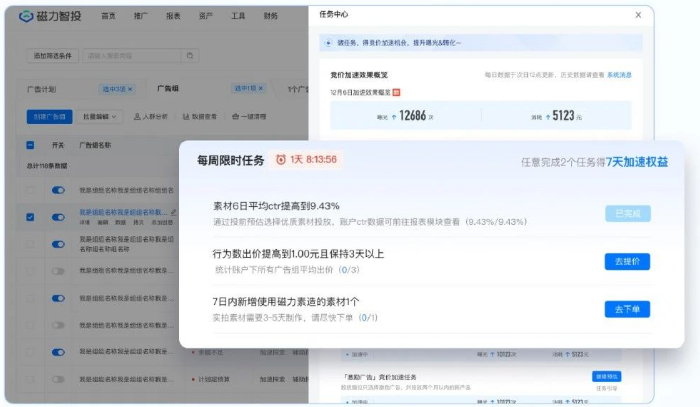Click the 添加筛选条件 button

click(x=52, y=56)
